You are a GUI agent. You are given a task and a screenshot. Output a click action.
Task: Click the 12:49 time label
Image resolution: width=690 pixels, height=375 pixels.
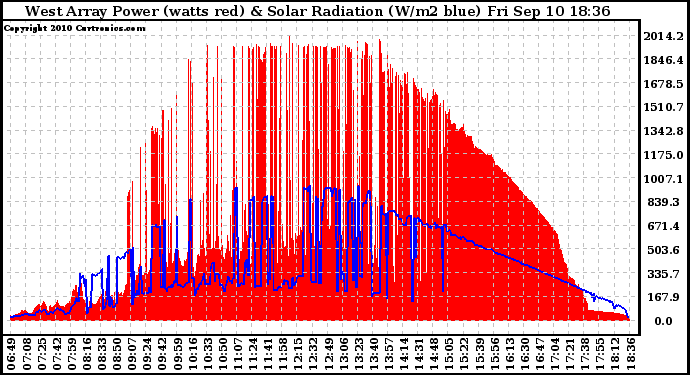(x=328, y=353)
